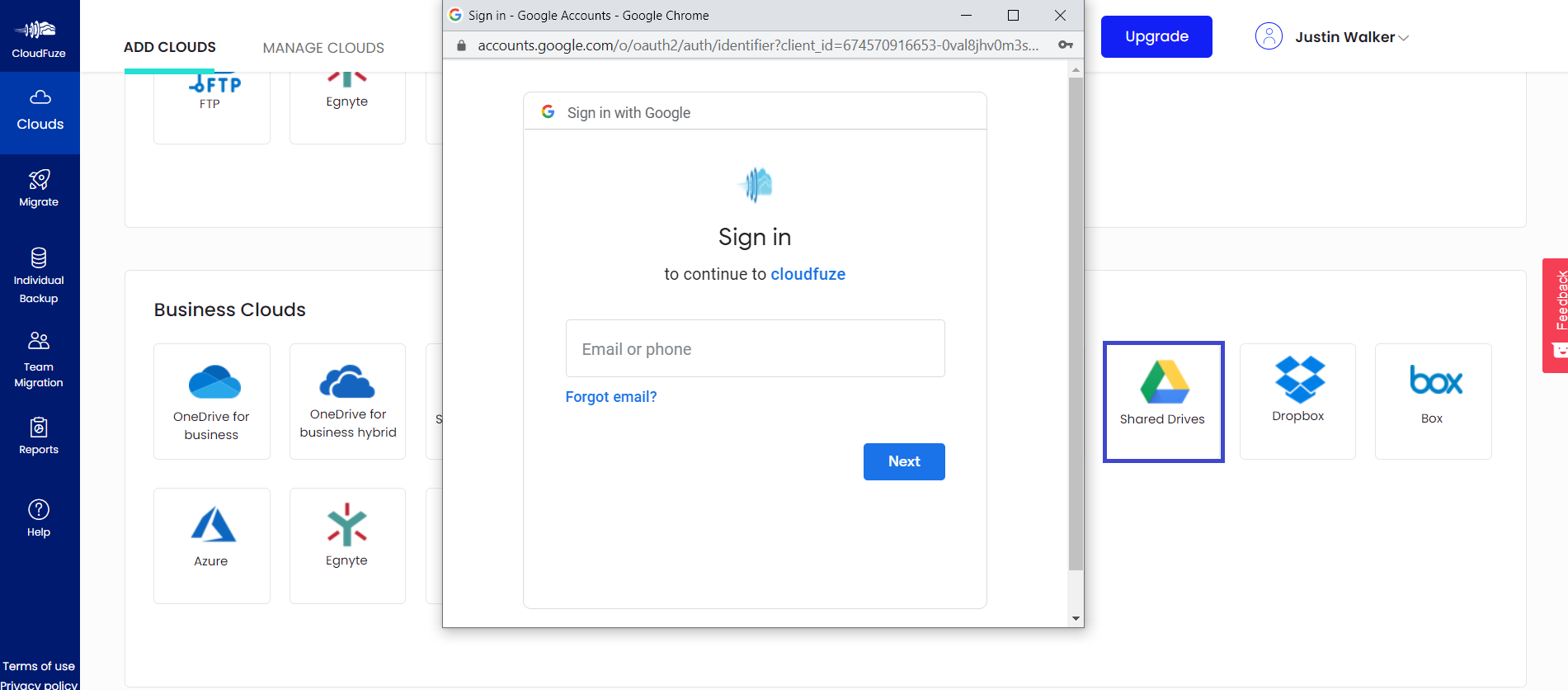
Task: Click the blue Next button
Action: pos(904,461)
